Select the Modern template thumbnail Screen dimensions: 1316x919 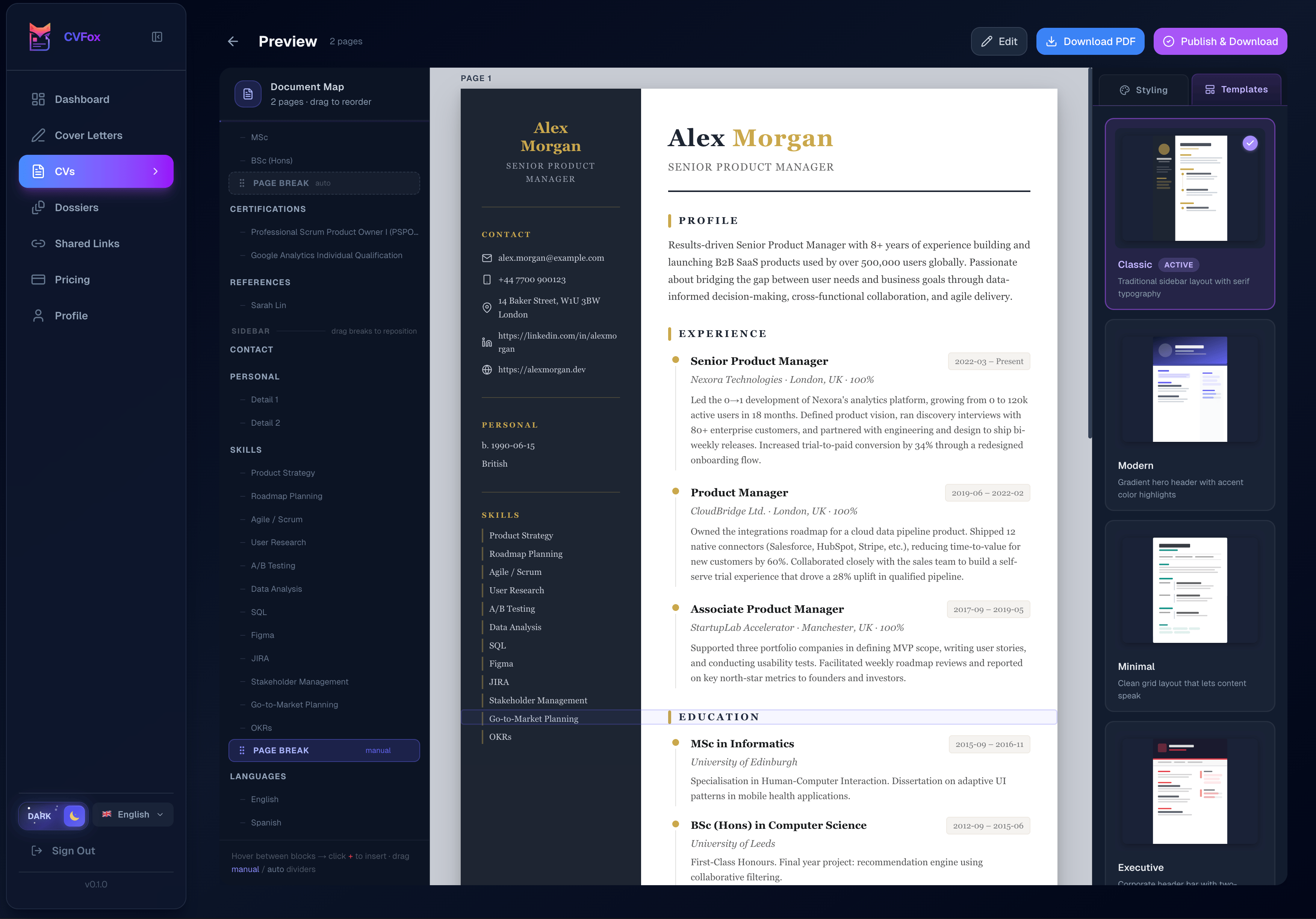coord(1189,390)
